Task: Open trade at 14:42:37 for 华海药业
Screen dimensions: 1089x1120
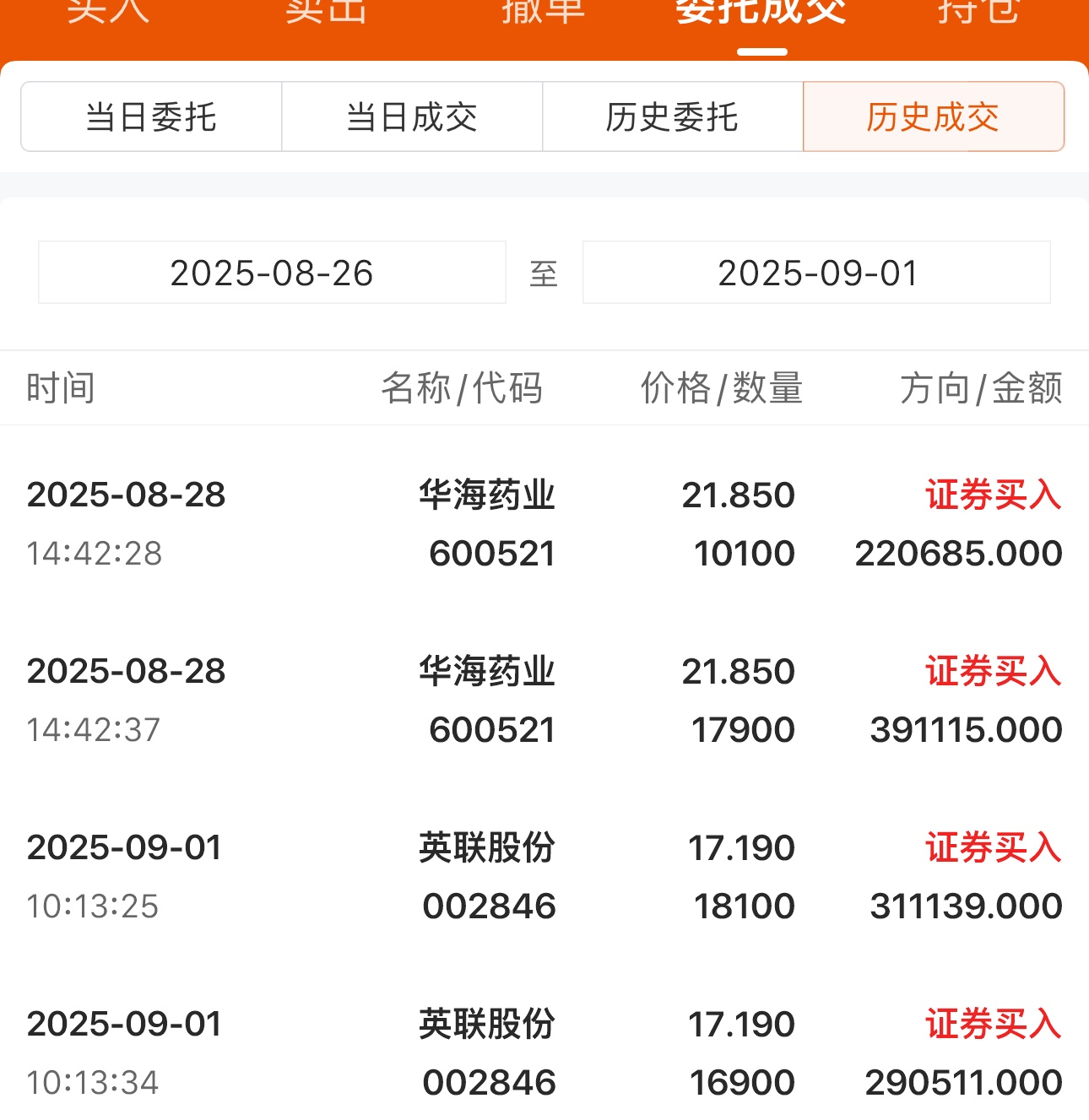Action: tap(544, 700)
